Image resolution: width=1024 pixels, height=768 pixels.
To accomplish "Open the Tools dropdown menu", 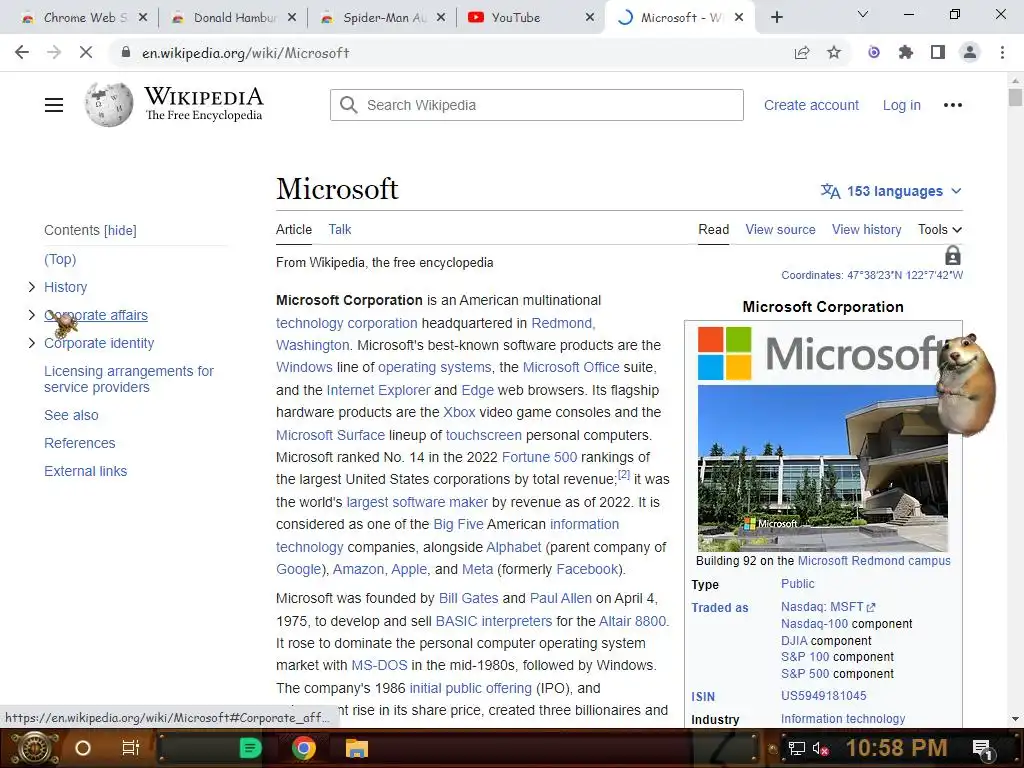I will [940, 229].
